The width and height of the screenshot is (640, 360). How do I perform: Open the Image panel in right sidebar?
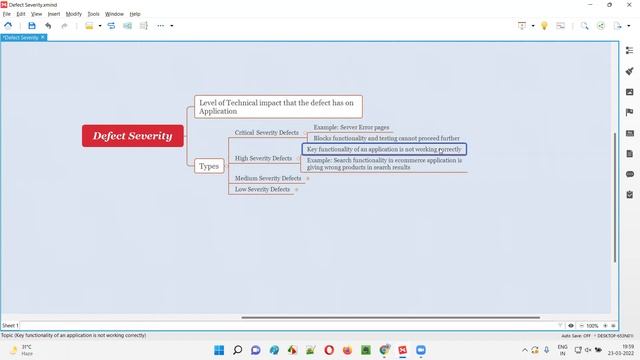pyautogui.click(x=630, y=92)
